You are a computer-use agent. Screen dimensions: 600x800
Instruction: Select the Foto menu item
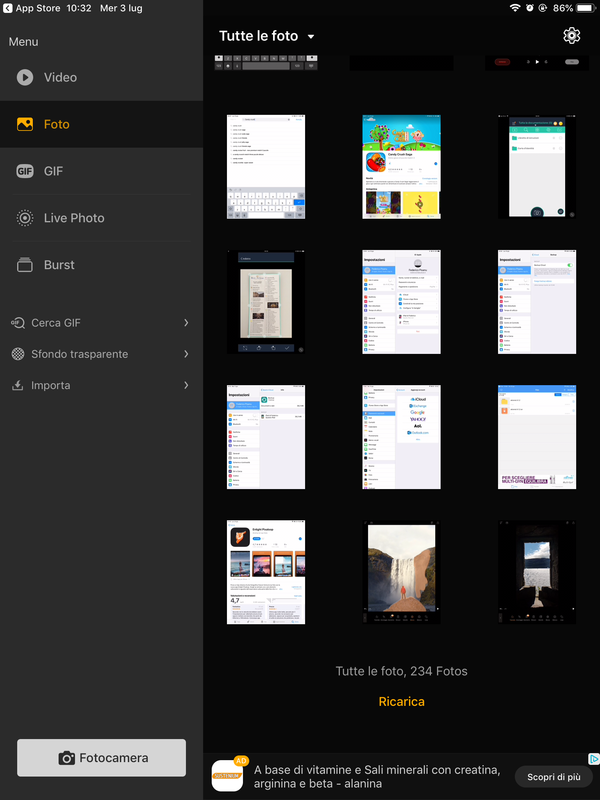tap(102, 124)
